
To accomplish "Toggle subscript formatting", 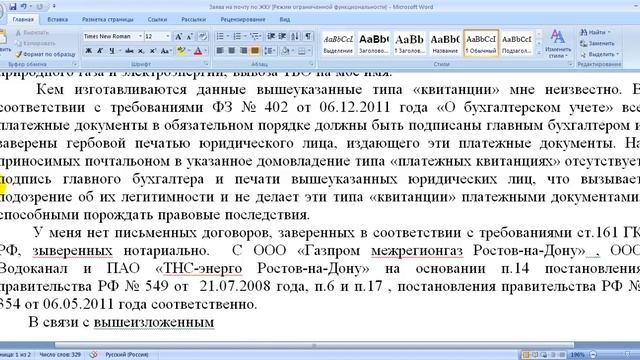I will click(141, 51).
